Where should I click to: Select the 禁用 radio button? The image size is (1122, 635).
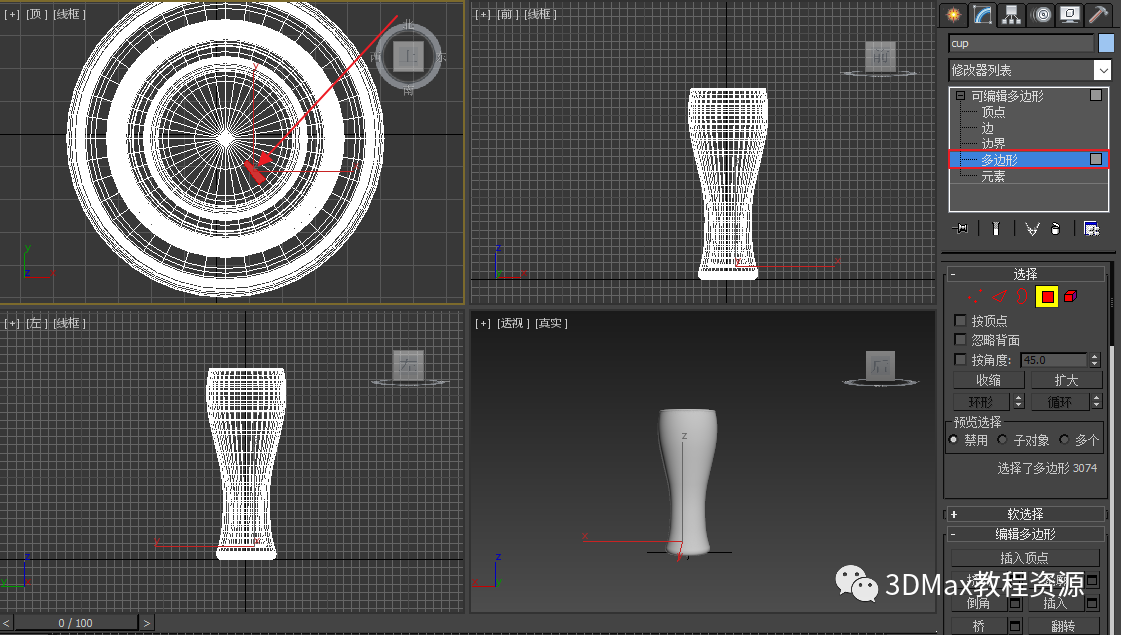953,440
